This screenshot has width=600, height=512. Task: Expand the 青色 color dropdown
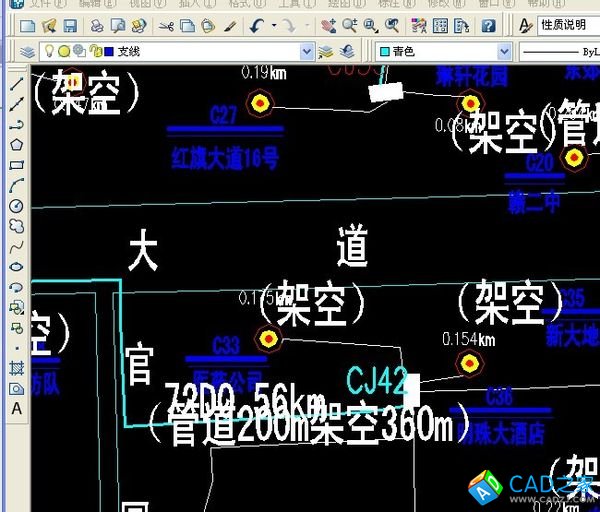(504, 51)
